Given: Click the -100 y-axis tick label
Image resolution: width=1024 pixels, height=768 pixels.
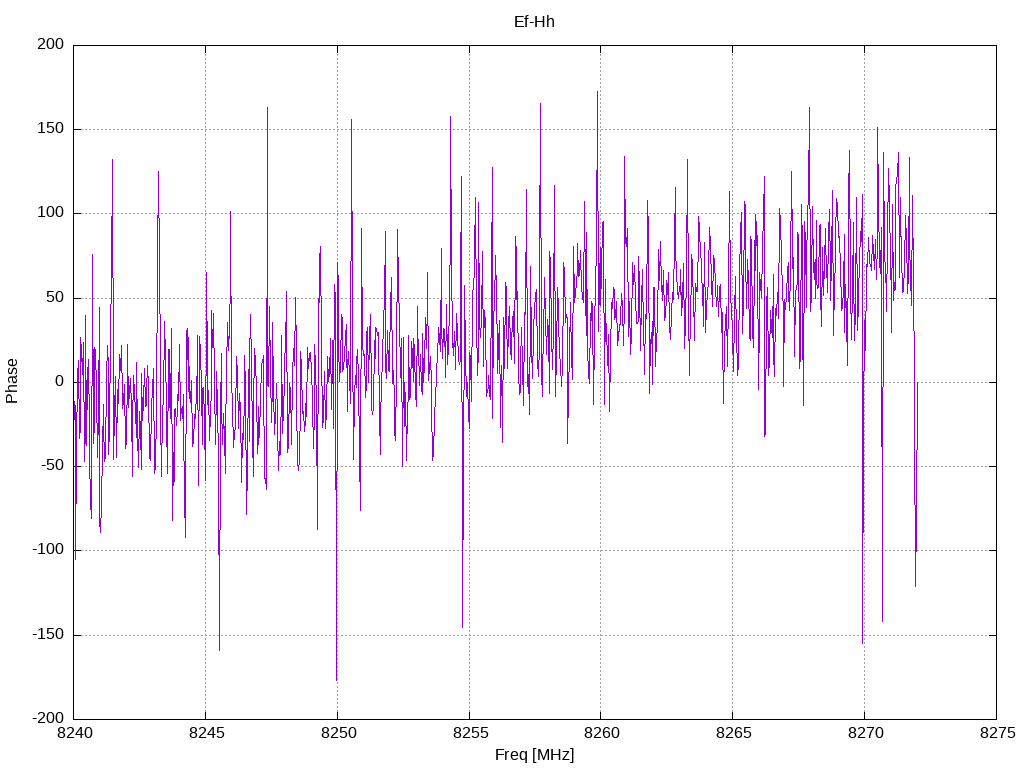Looking at the screenshot, I should [x=48, y=550].
